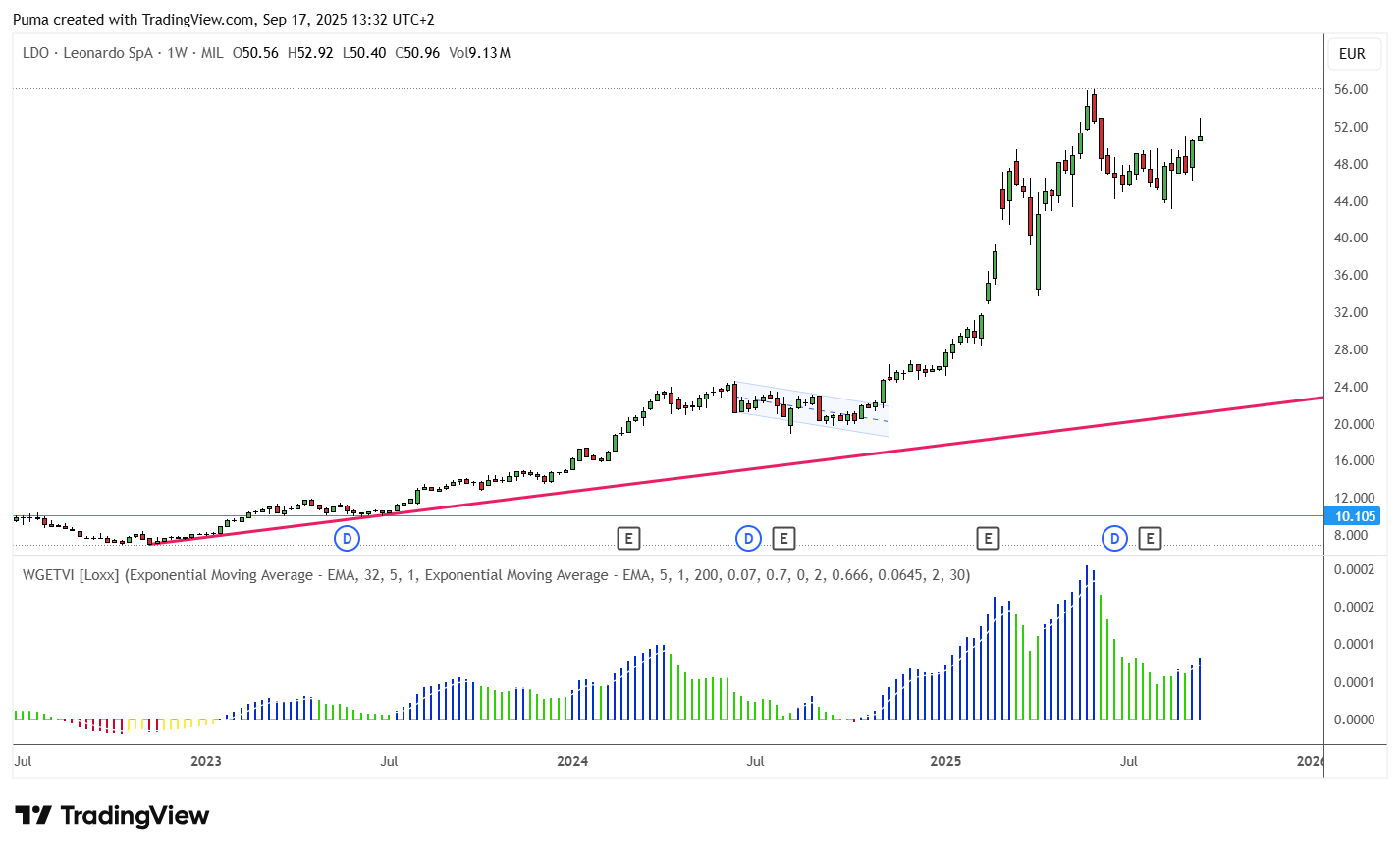Click the dividend marker in mid-2023
This screenshot has height=852, width=1400.
click(x=347, y=538)
